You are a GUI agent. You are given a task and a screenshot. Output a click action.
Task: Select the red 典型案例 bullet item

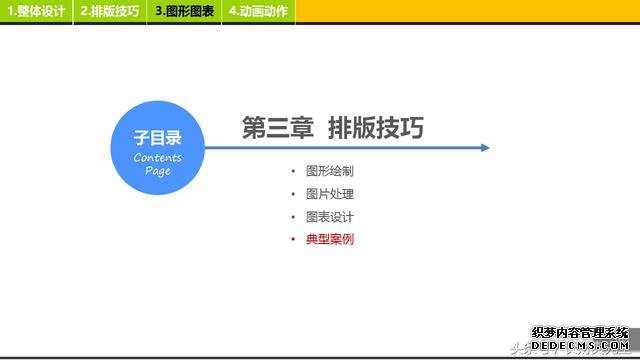pyautogui.click(x=330, y=239)
